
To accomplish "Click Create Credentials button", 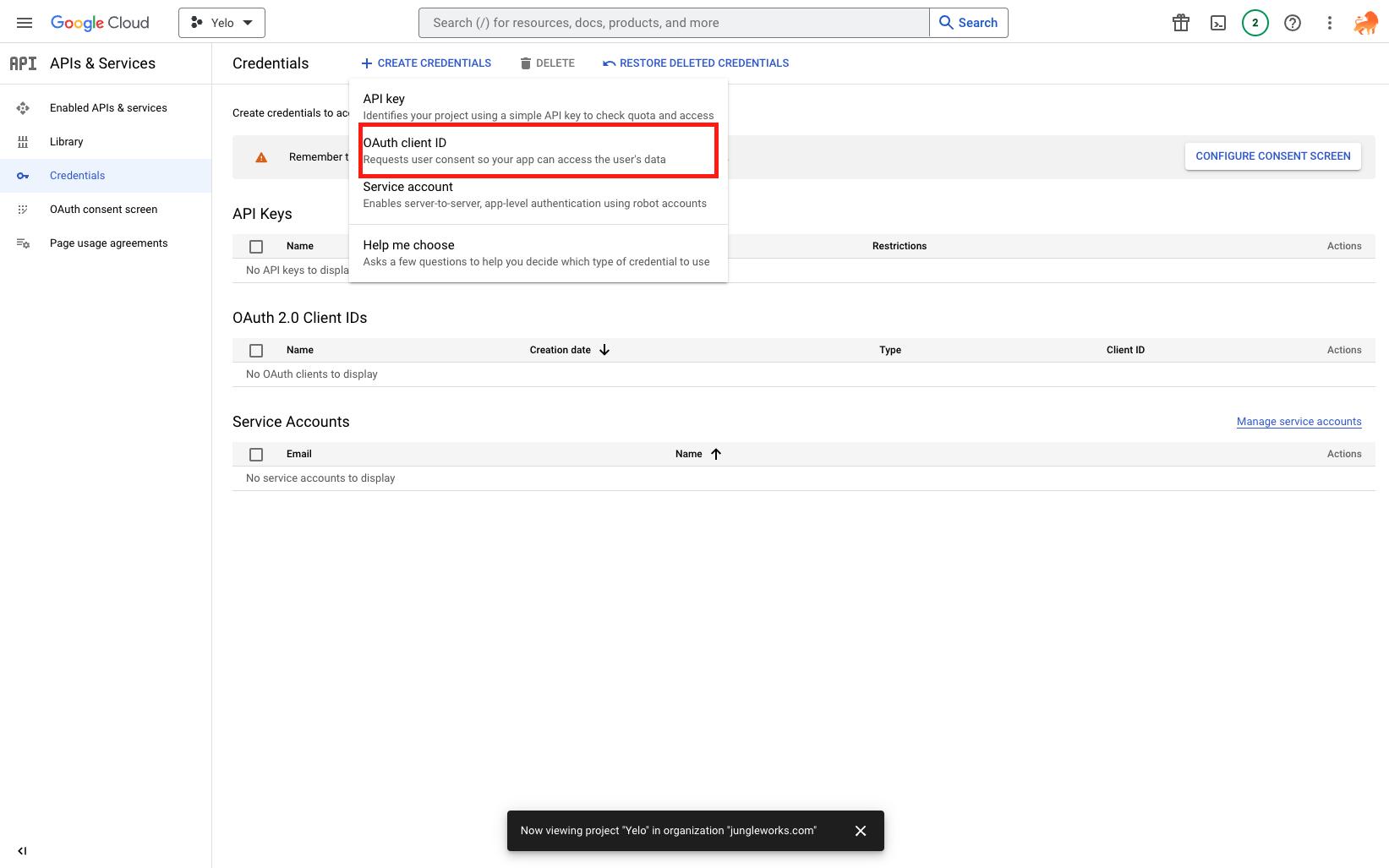I will point(426,63).
